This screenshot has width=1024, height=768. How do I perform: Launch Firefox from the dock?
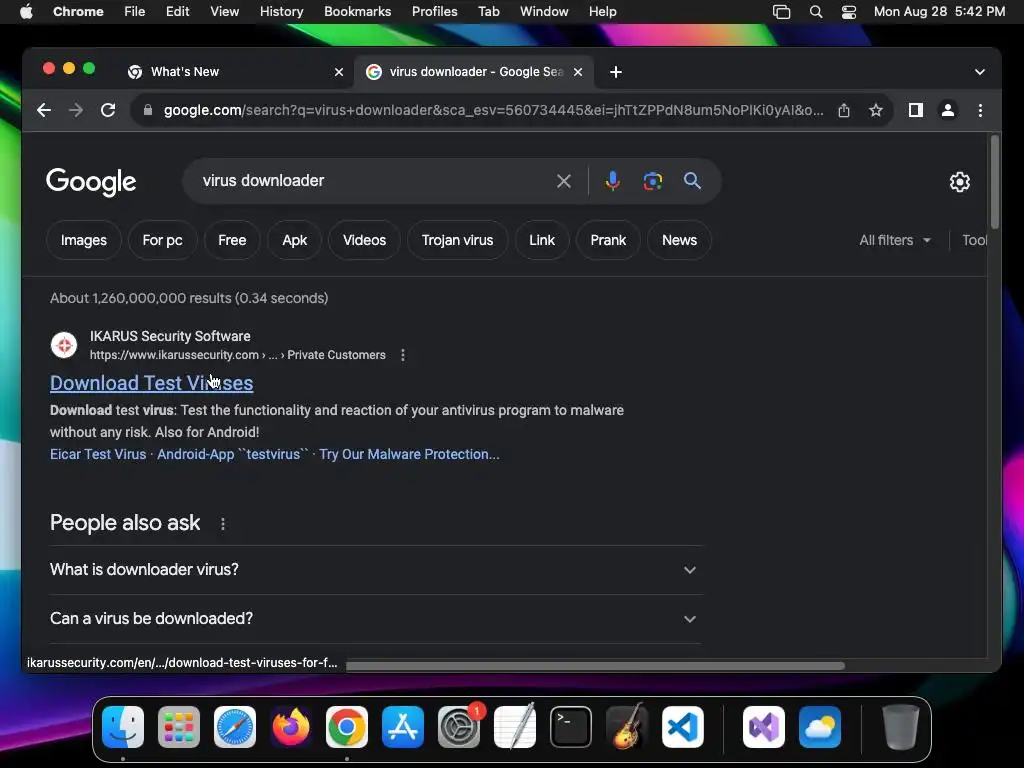tap(291, 726)
